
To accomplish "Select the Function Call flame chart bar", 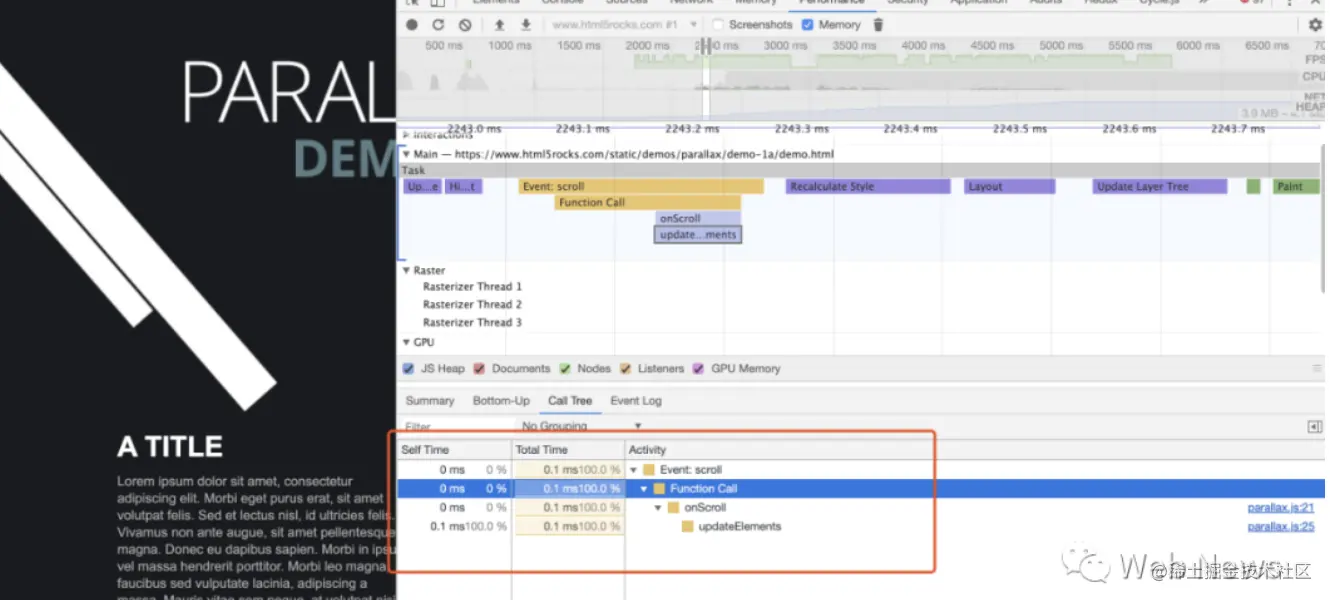I will [648, 203].
